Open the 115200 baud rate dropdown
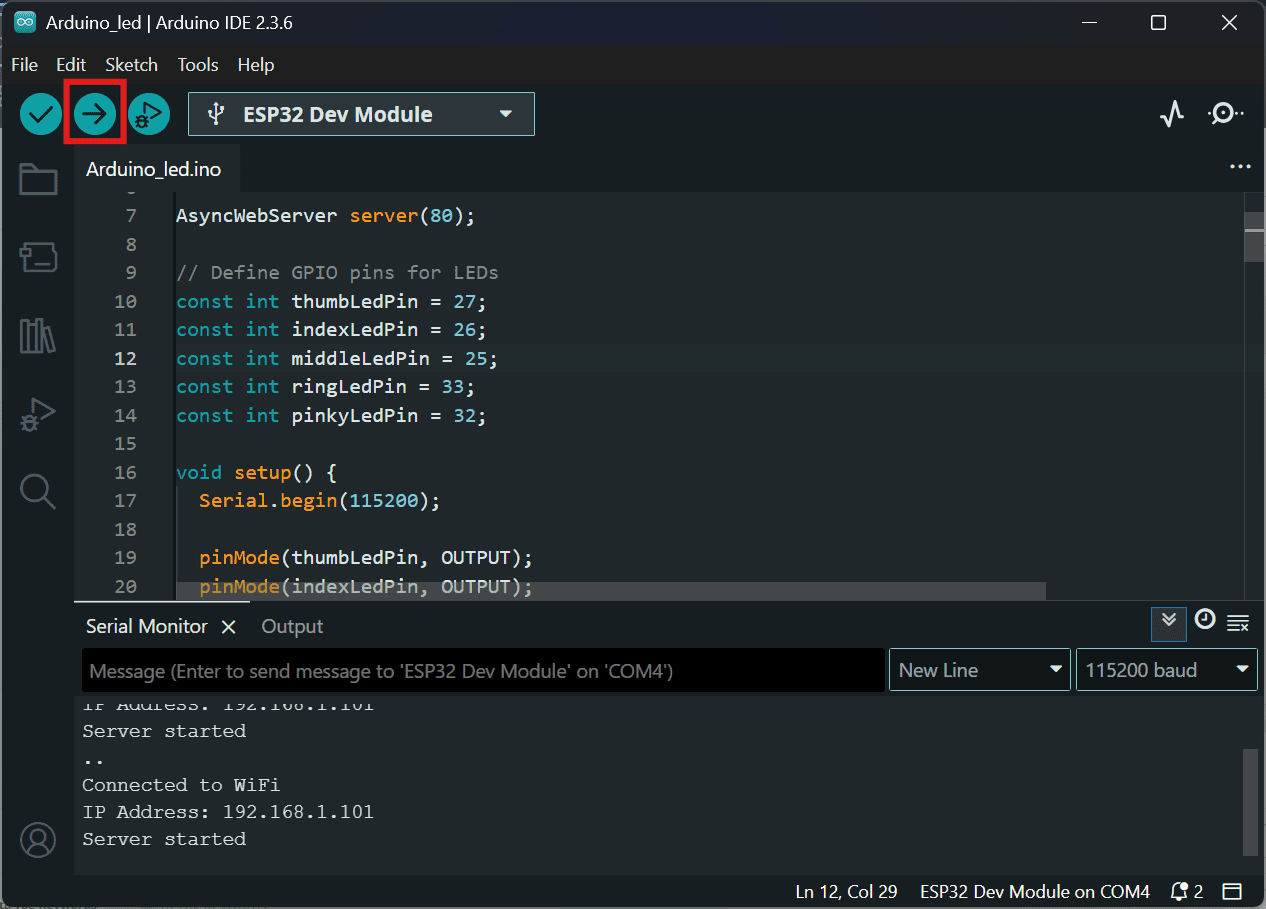1266x909 pixels. pos(1166,670)
